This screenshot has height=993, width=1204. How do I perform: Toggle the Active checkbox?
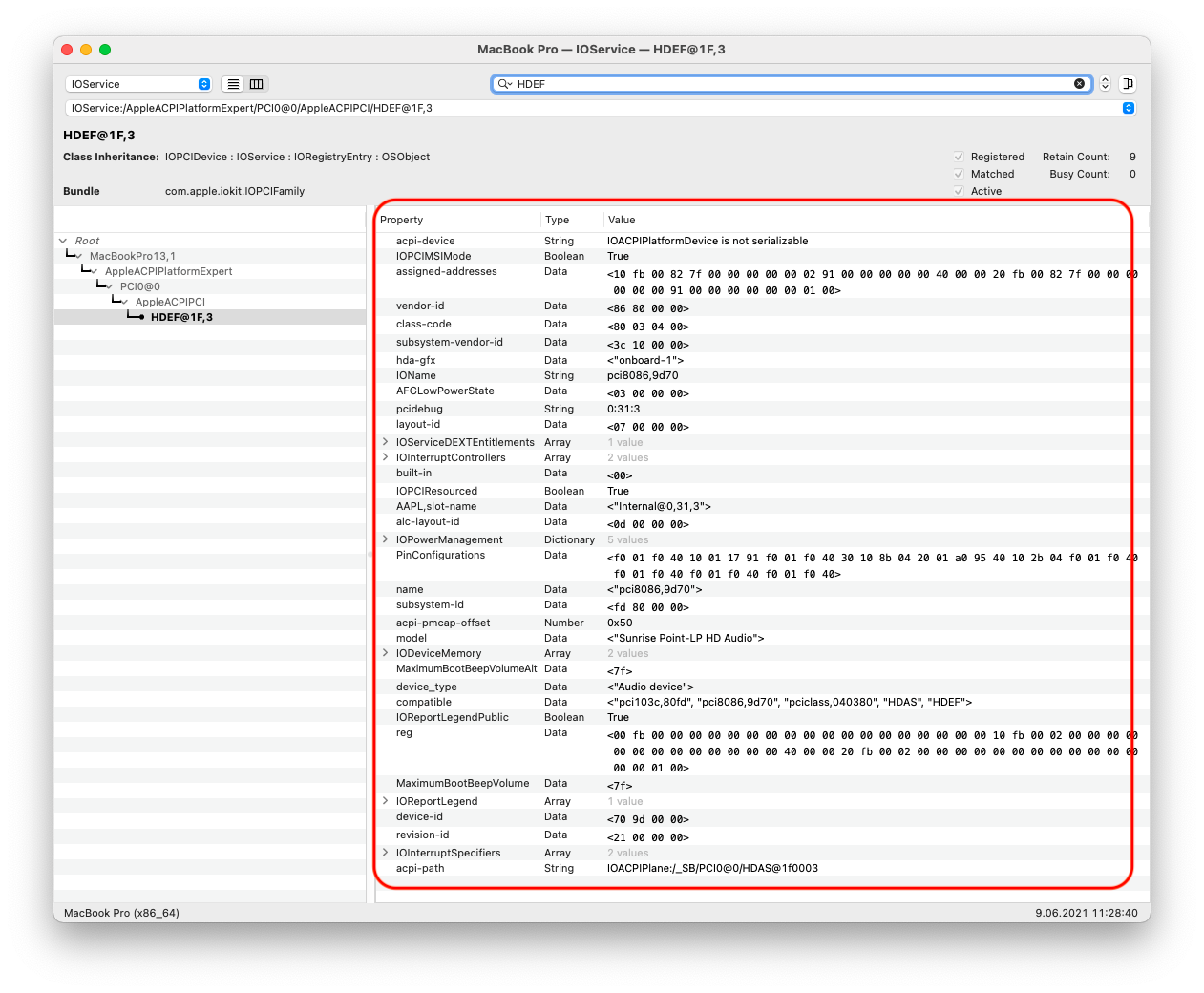[x=959, y=191]
